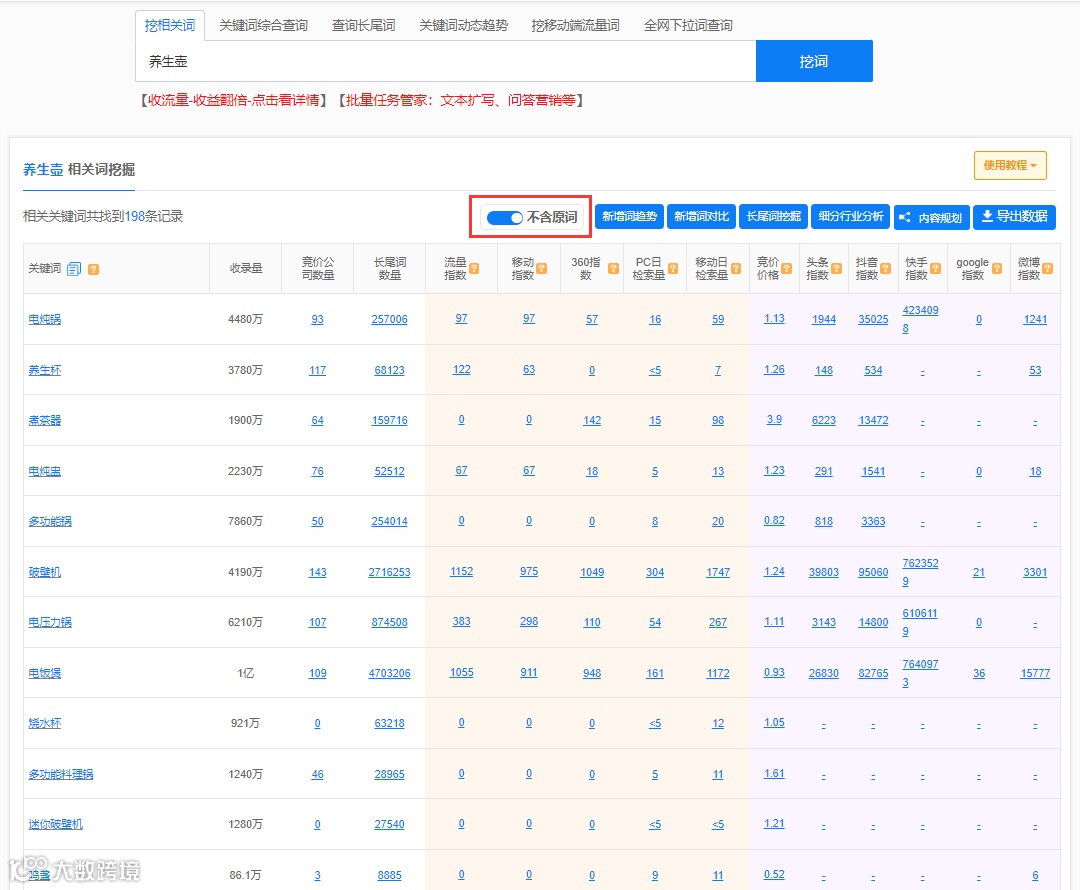Click the copy keywords icon beside 关键词 header
Viewport: 1080px width, 890px height.
pyautogui.click(x=74, y=269)
